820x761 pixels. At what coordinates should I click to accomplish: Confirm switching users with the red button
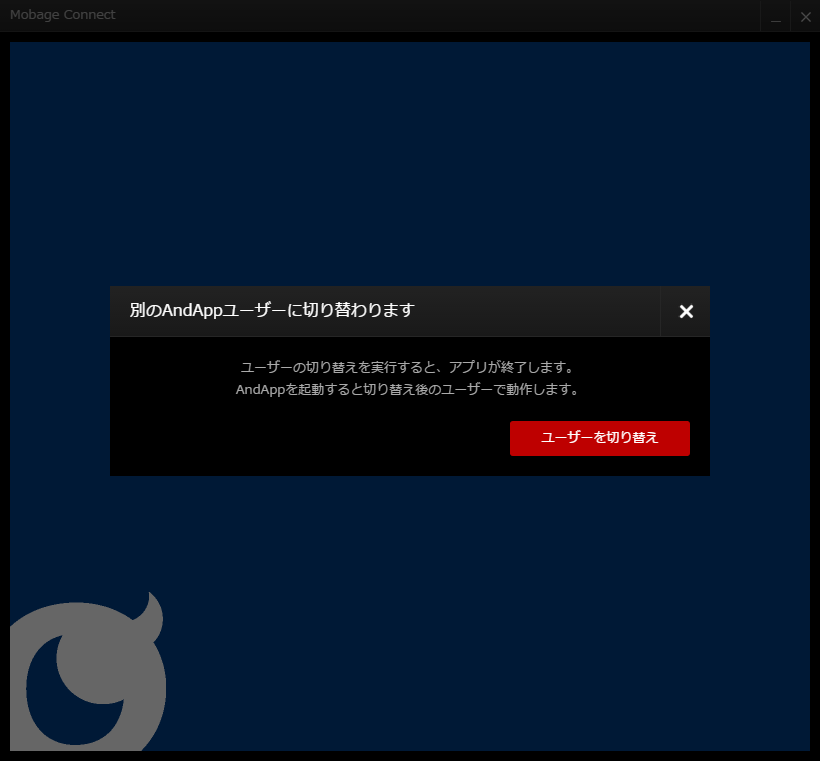point(599,438)
